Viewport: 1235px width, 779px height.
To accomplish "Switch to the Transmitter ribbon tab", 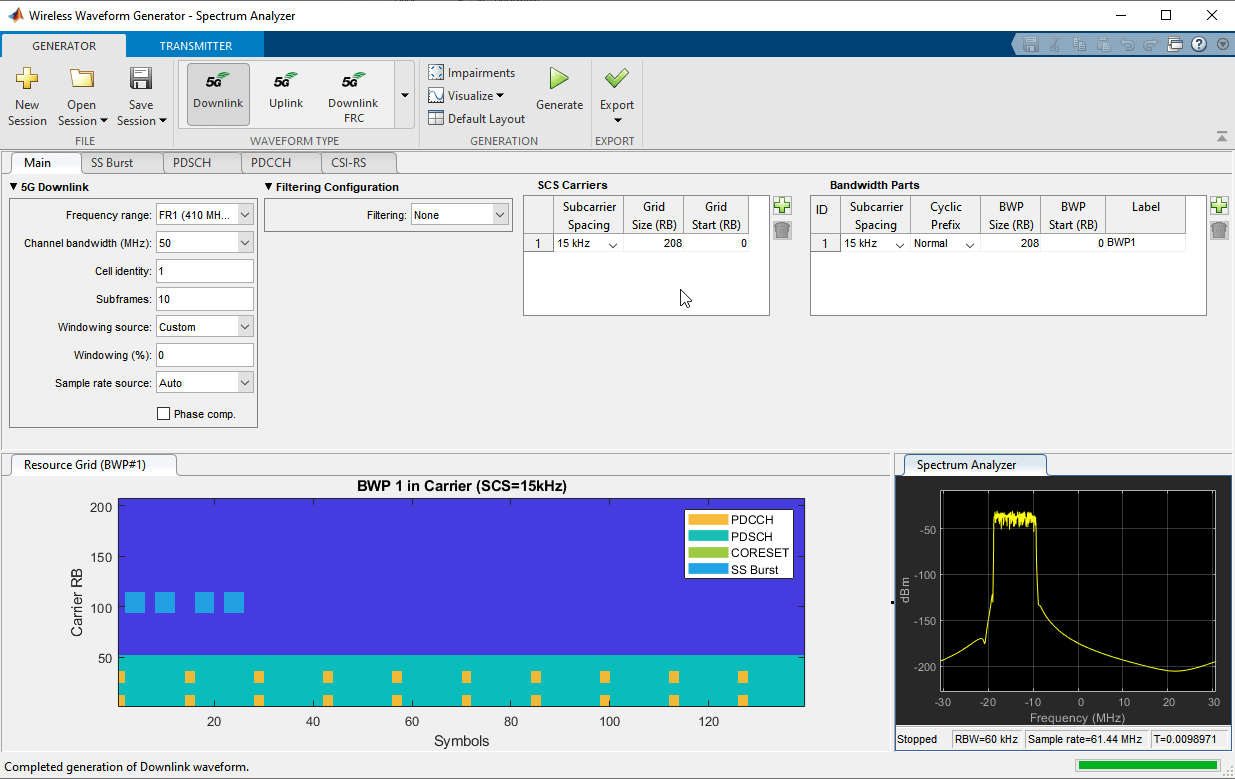I will pyautogui.click(x=194, y=45).
